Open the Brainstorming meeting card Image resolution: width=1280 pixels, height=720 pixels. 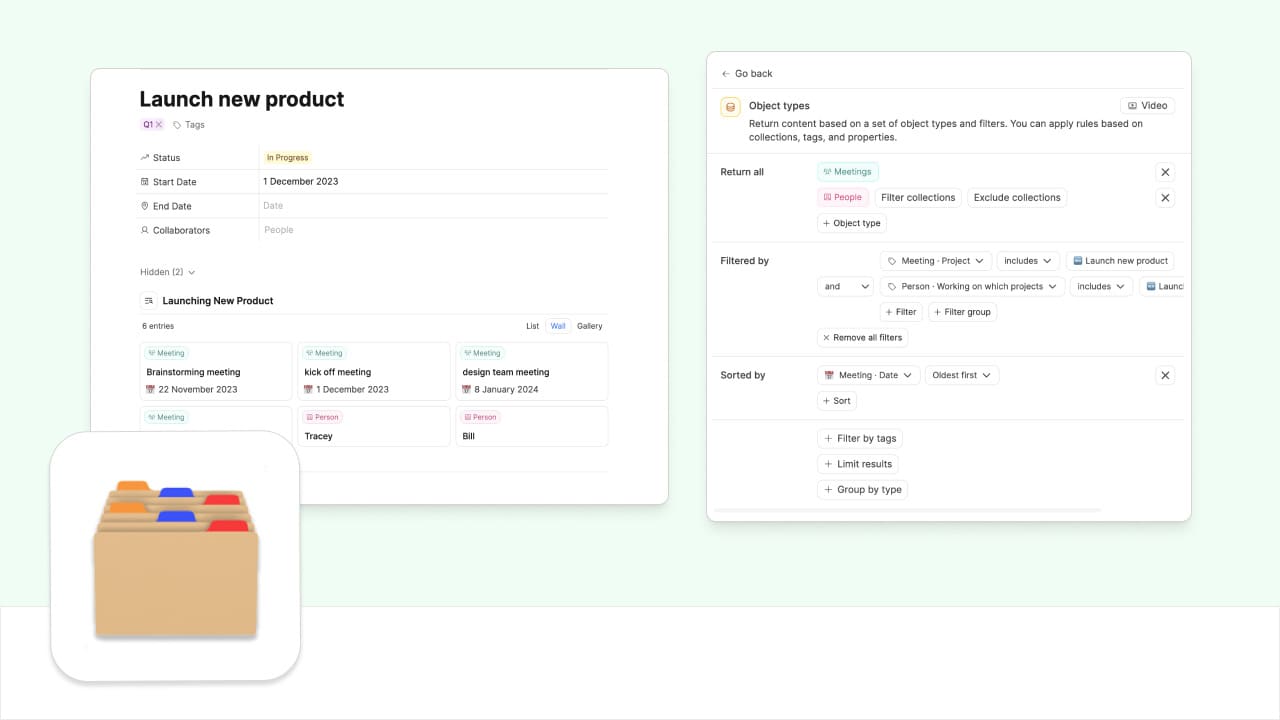point(216,372)
